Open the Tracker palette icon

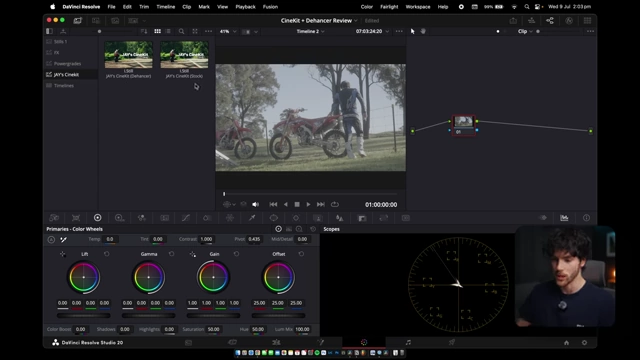pyautogui.click(x=296, y=218)
